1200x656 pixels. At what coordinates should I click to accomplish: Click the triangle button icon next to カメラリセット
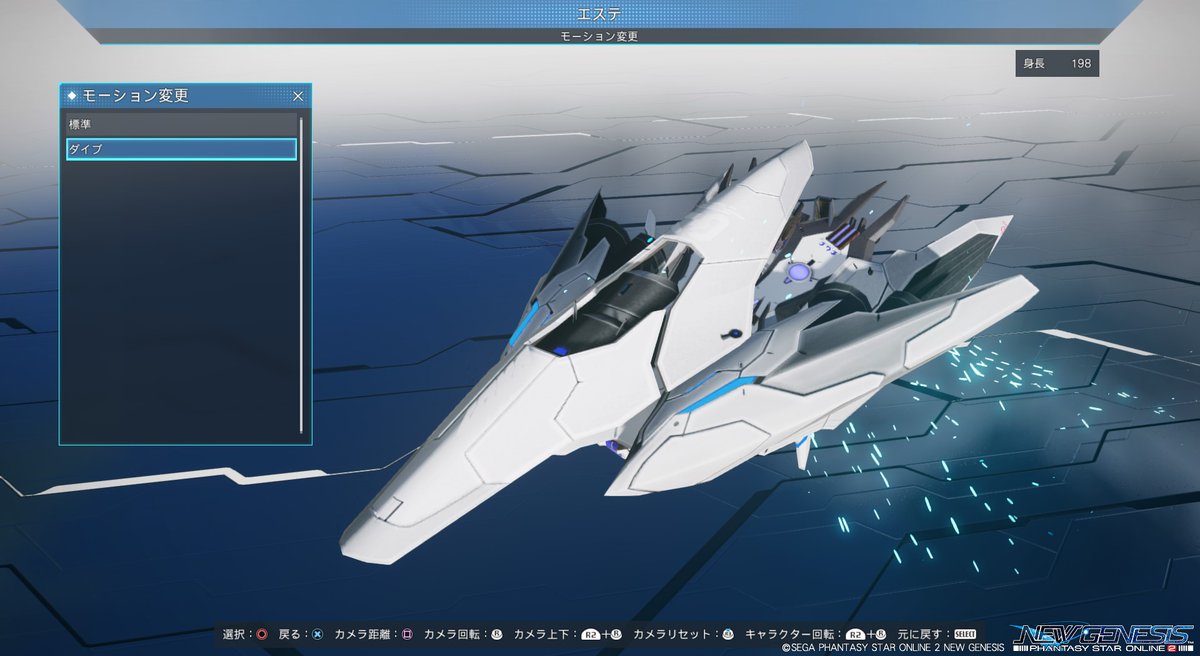(x=728, y=634)
